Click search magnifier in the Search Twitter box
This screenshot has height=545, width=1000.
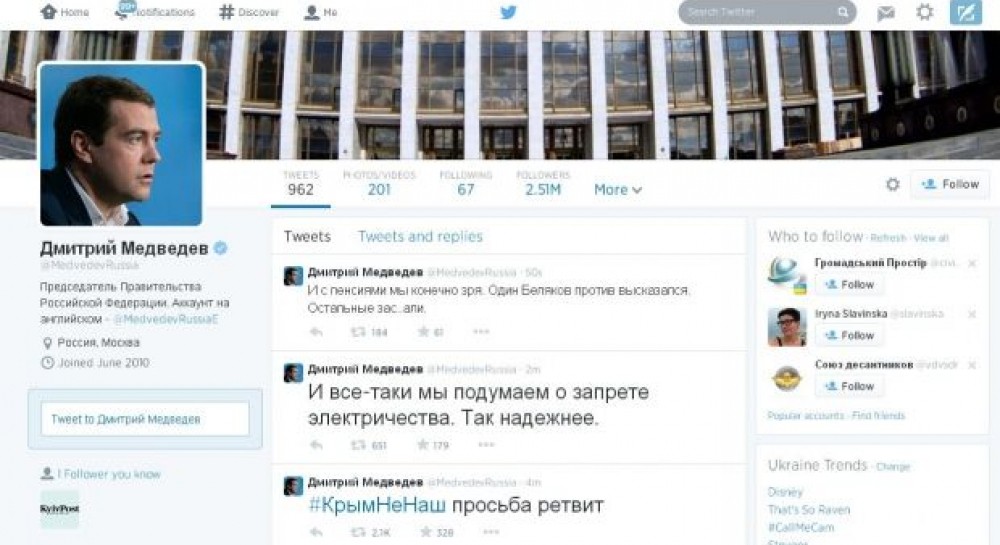(842, 12)
